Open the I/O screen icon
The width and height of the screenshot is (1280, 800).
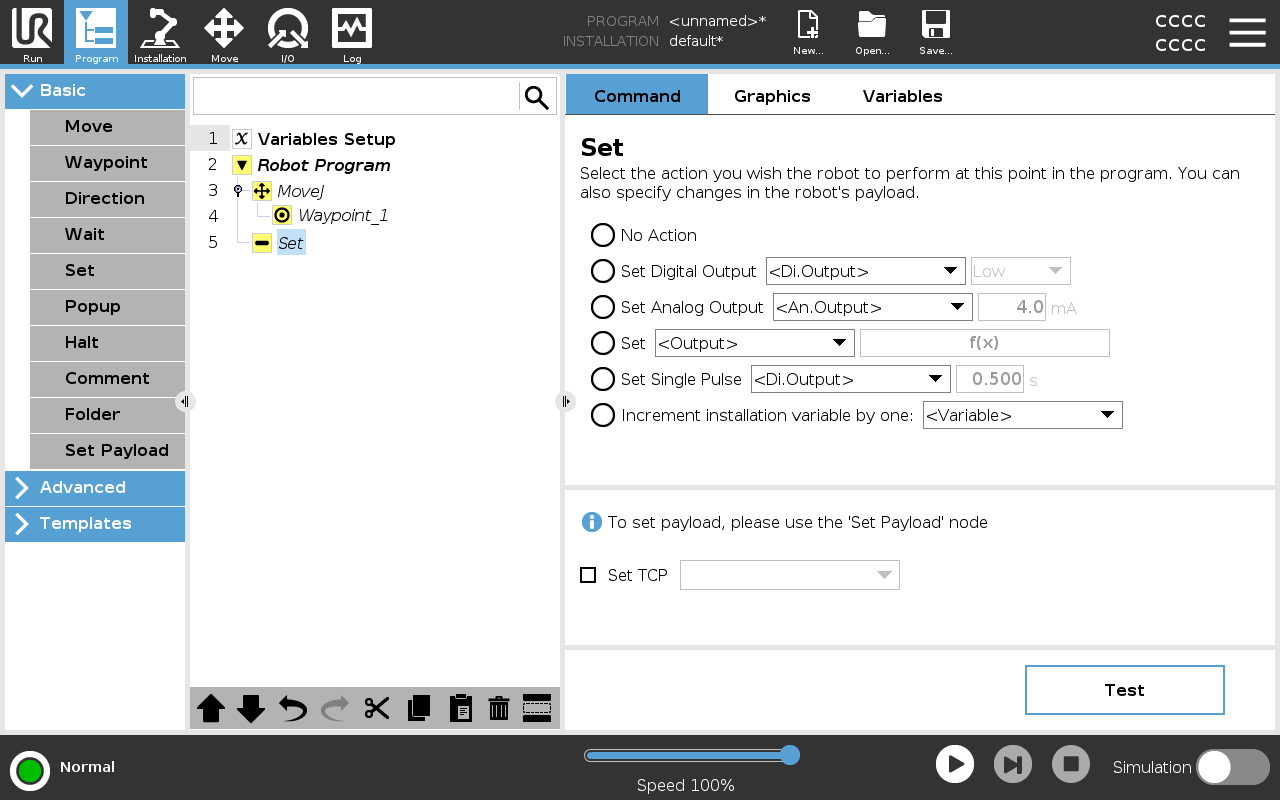(x=287, y=33)
